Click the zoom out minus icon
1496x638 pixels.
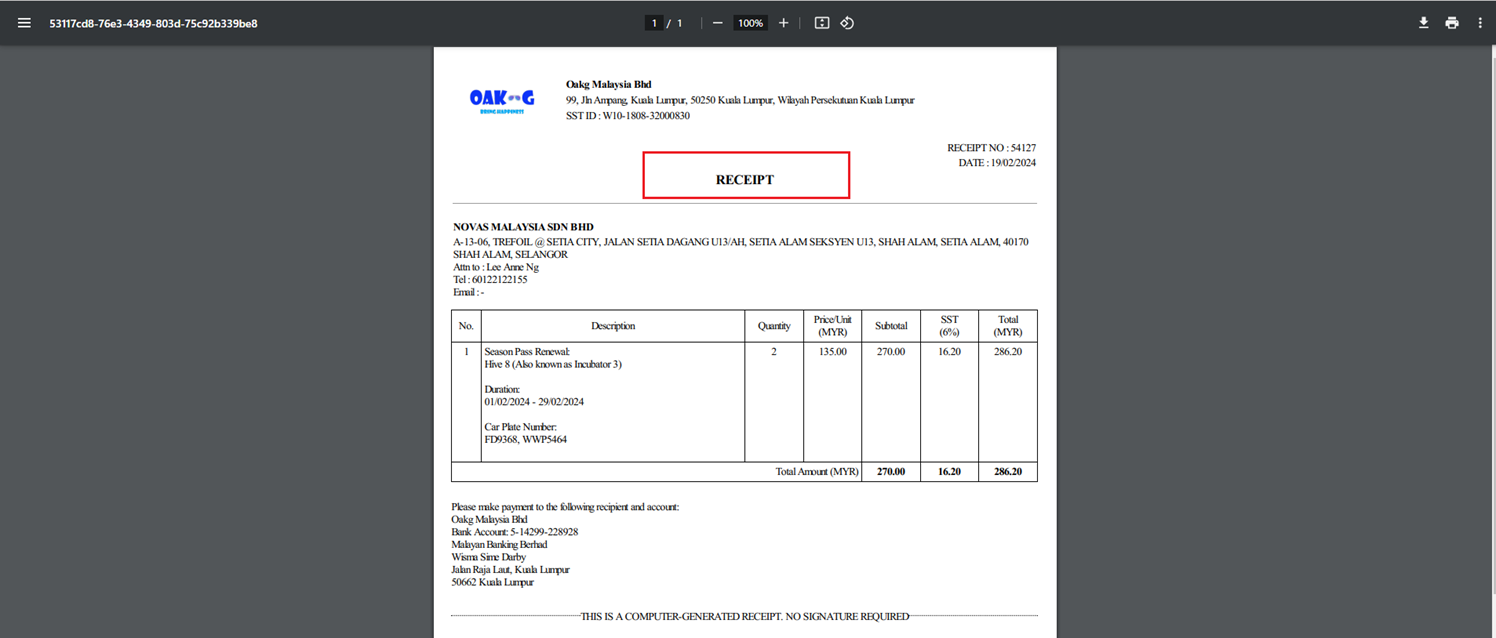tap(717, 23)
